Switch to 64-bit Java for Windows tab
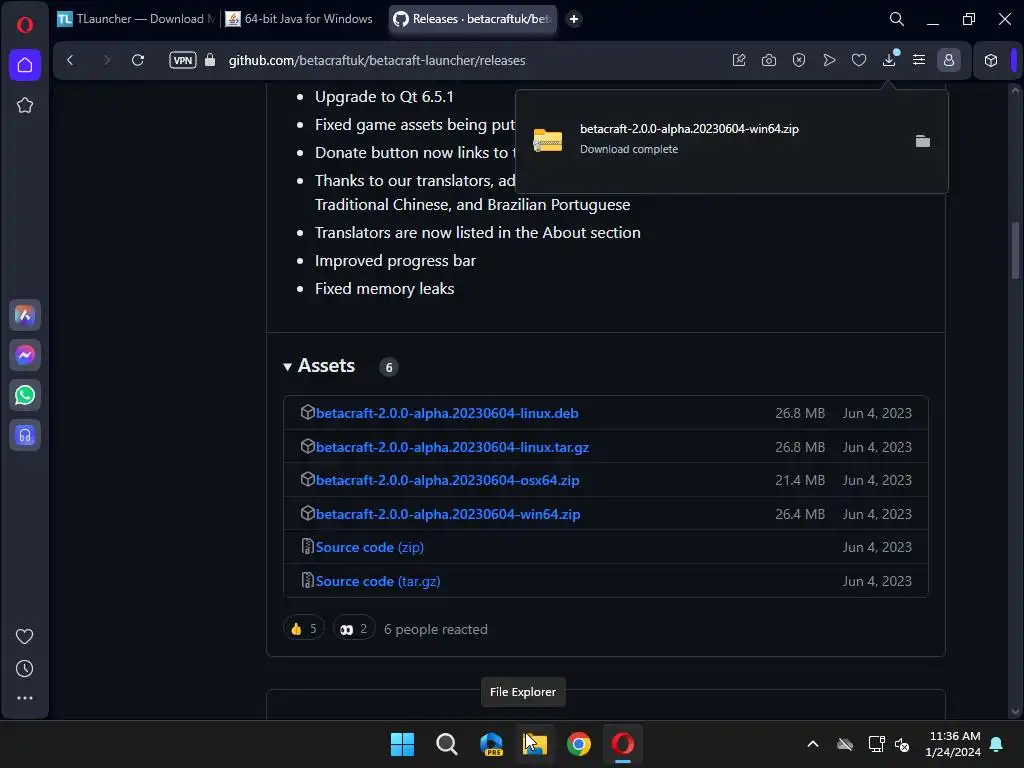Viewport: 1024px width, 768px height. coord(300,19)
